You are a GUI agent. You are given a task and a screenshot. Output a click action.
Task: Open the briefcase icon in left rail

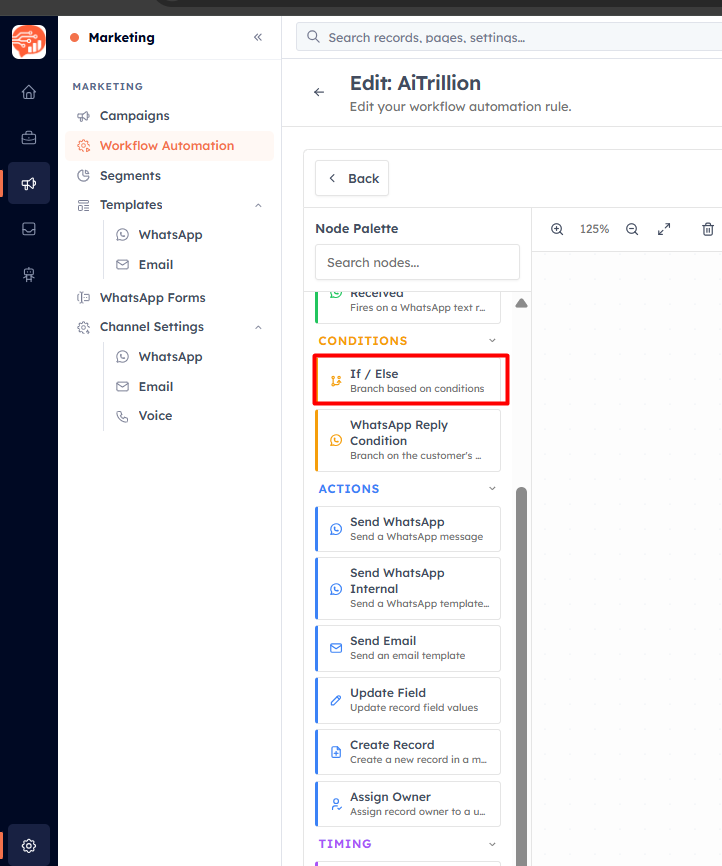[x=29, y=138]
